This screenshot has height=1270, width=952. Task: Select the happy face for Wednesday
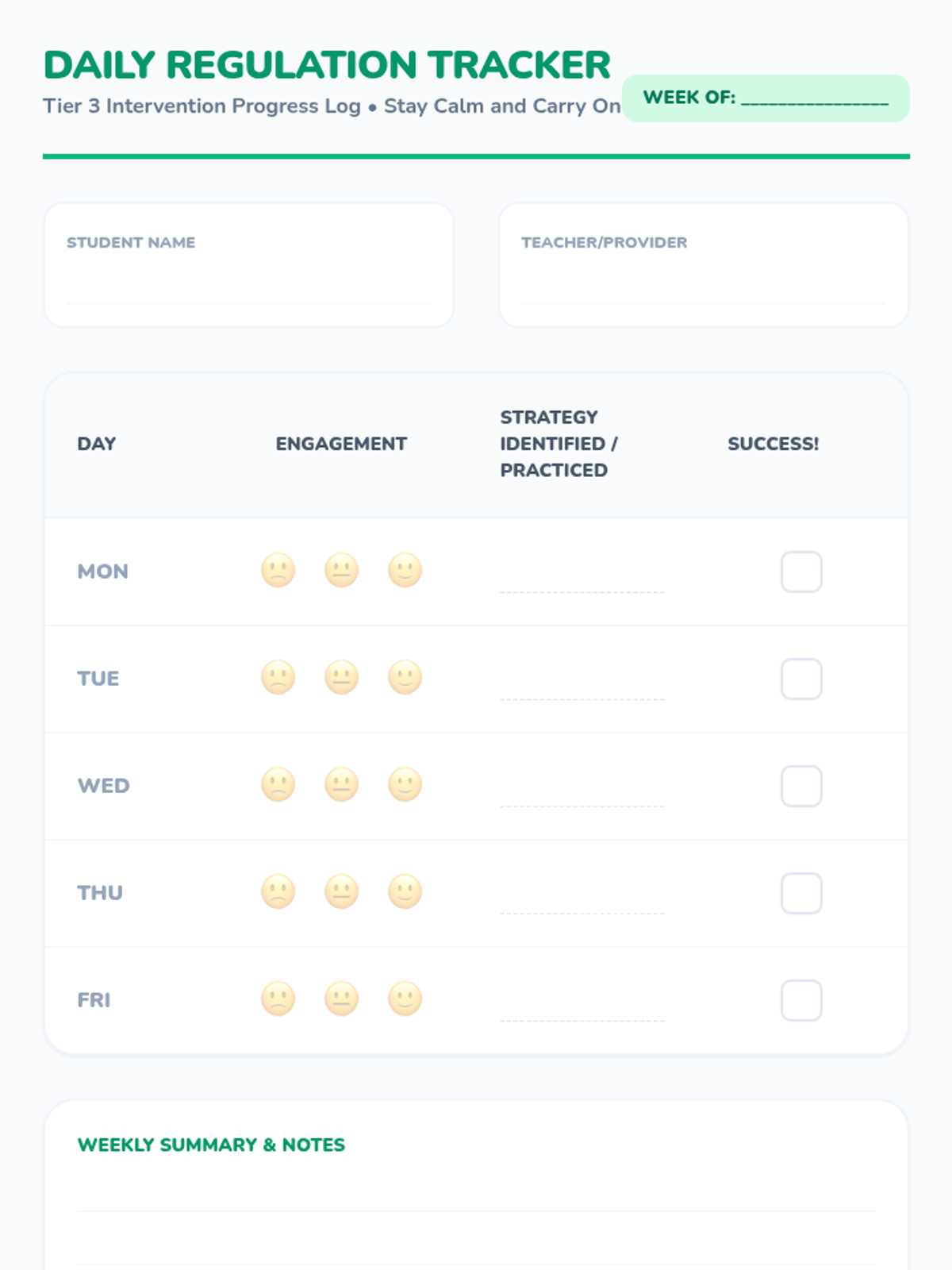point(405,784)
